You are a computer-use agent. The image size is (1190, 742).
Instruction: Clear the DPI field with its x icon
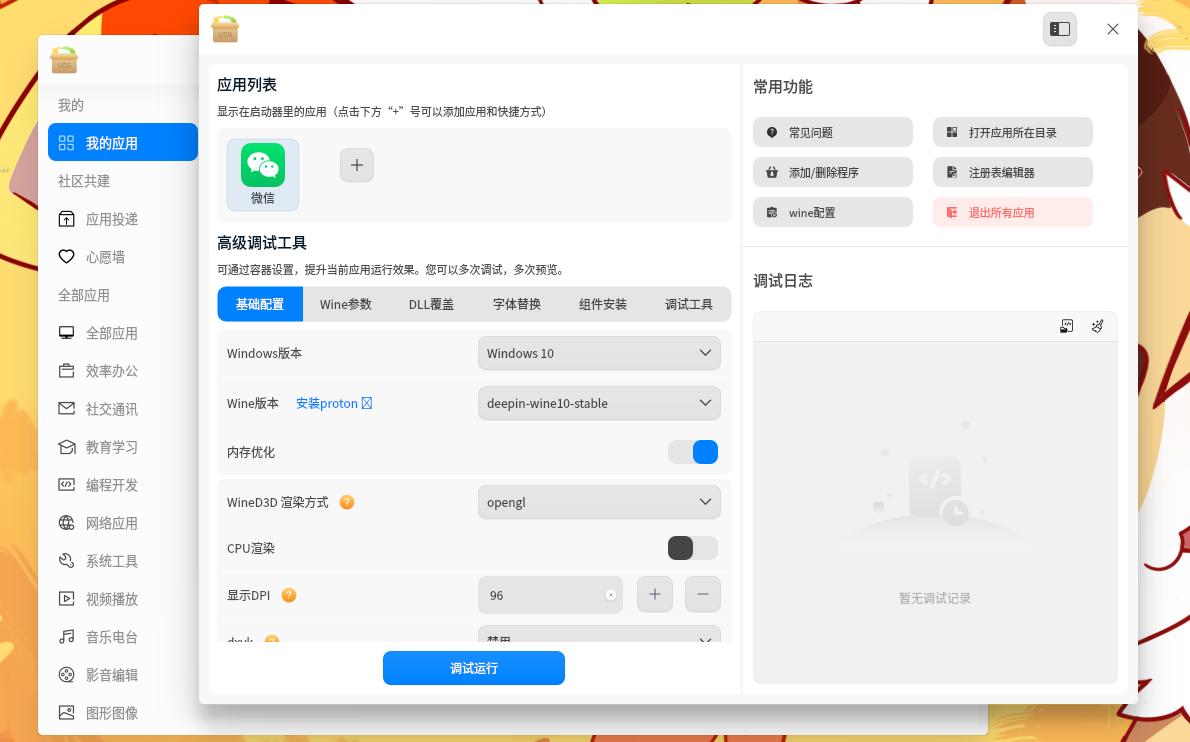point(611,596)
